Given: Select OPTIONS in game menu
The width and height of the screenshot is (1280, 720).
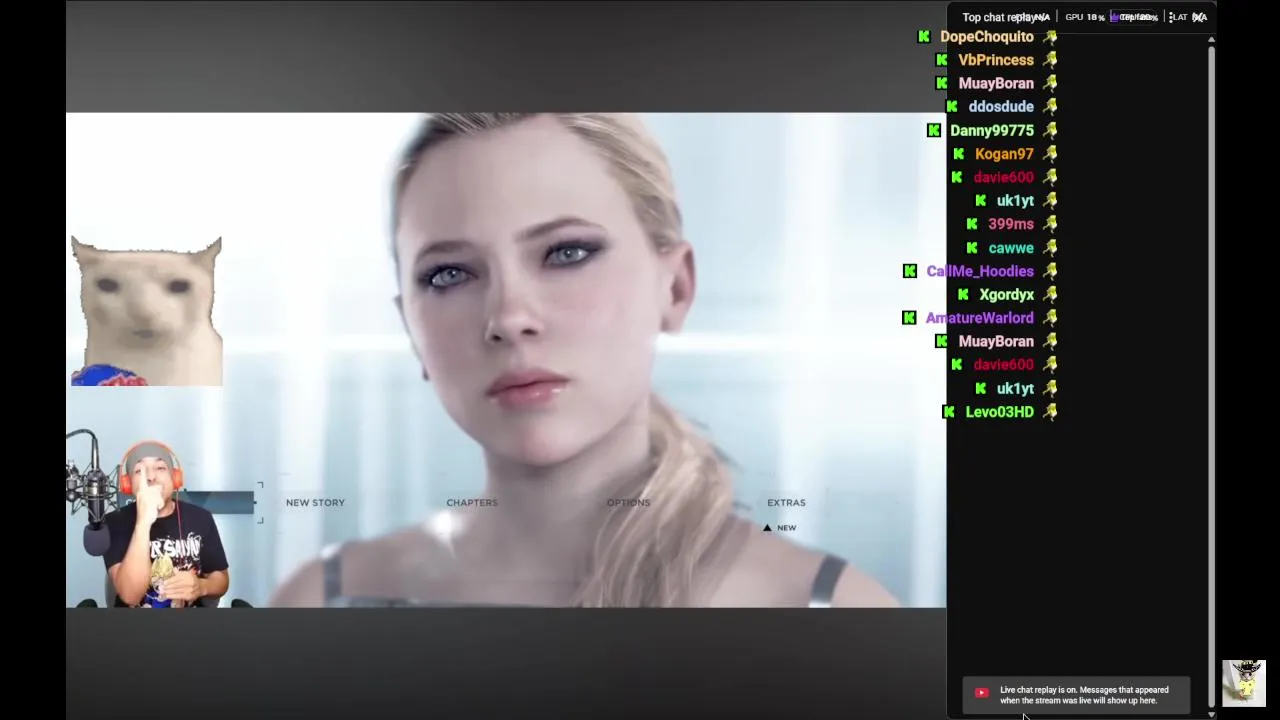Looking at the screenshot, I should click(x=628, y=503).
